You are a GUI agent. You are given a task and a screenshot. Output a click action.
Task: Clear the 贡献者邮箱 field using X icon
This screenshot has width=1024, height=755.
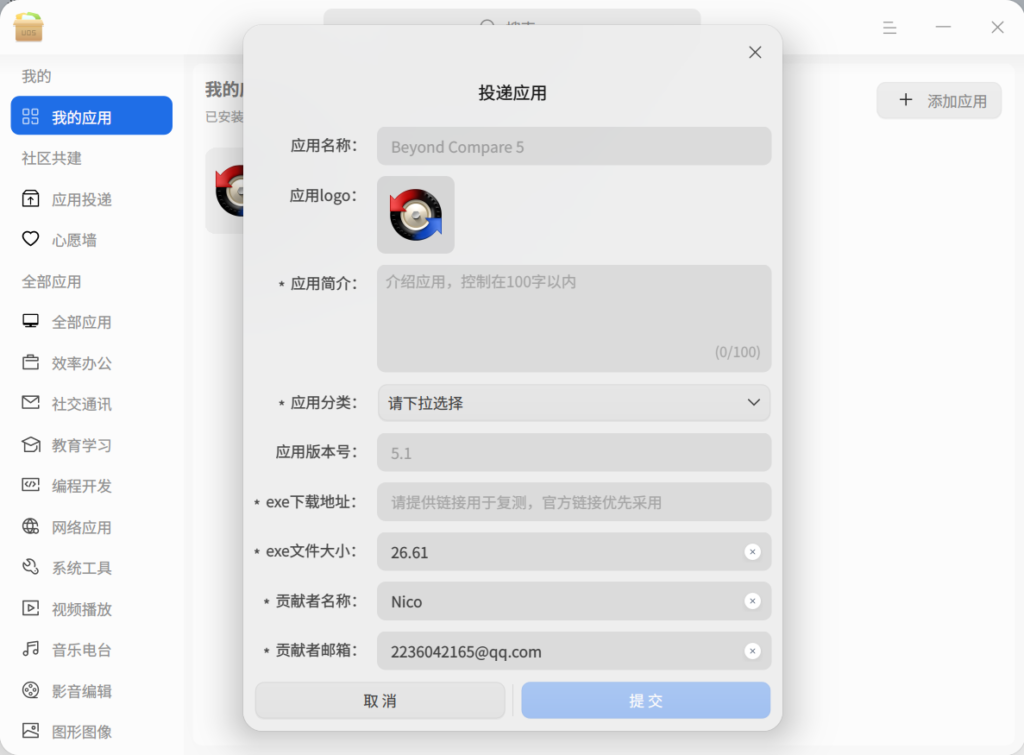752,651
